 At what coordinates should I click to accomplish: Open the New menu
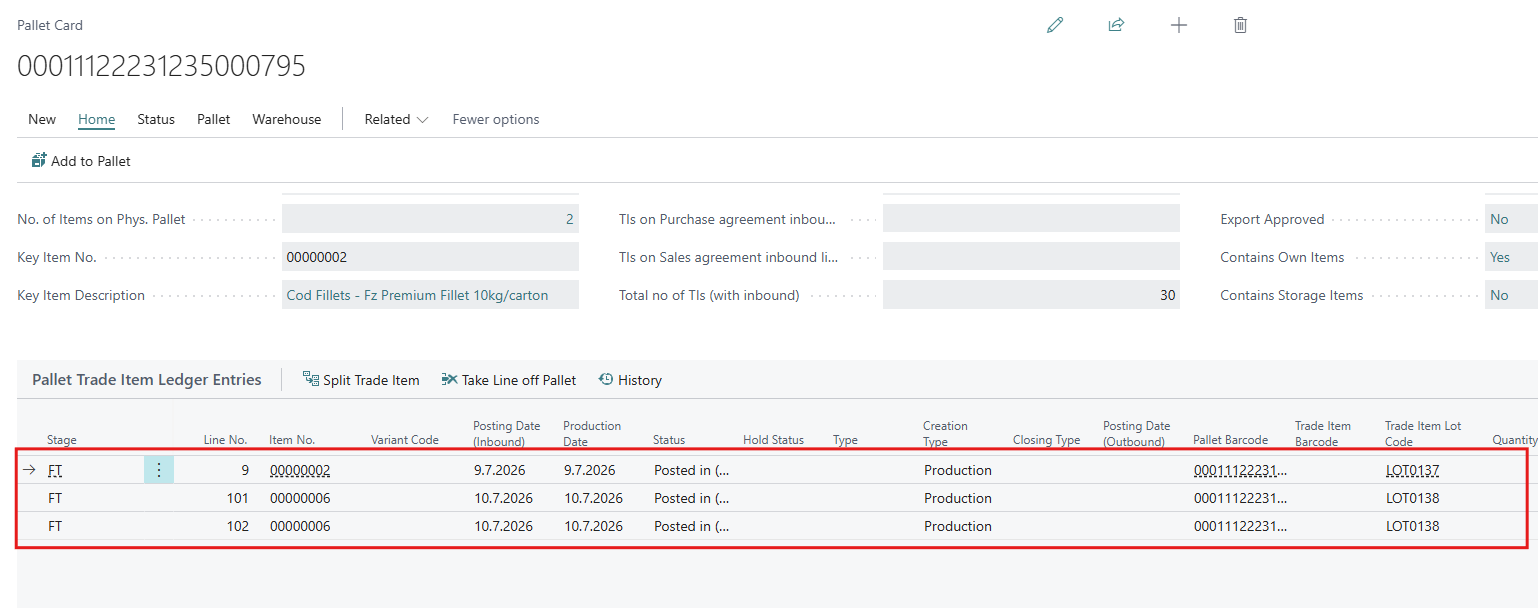click(x=42, y=119)
